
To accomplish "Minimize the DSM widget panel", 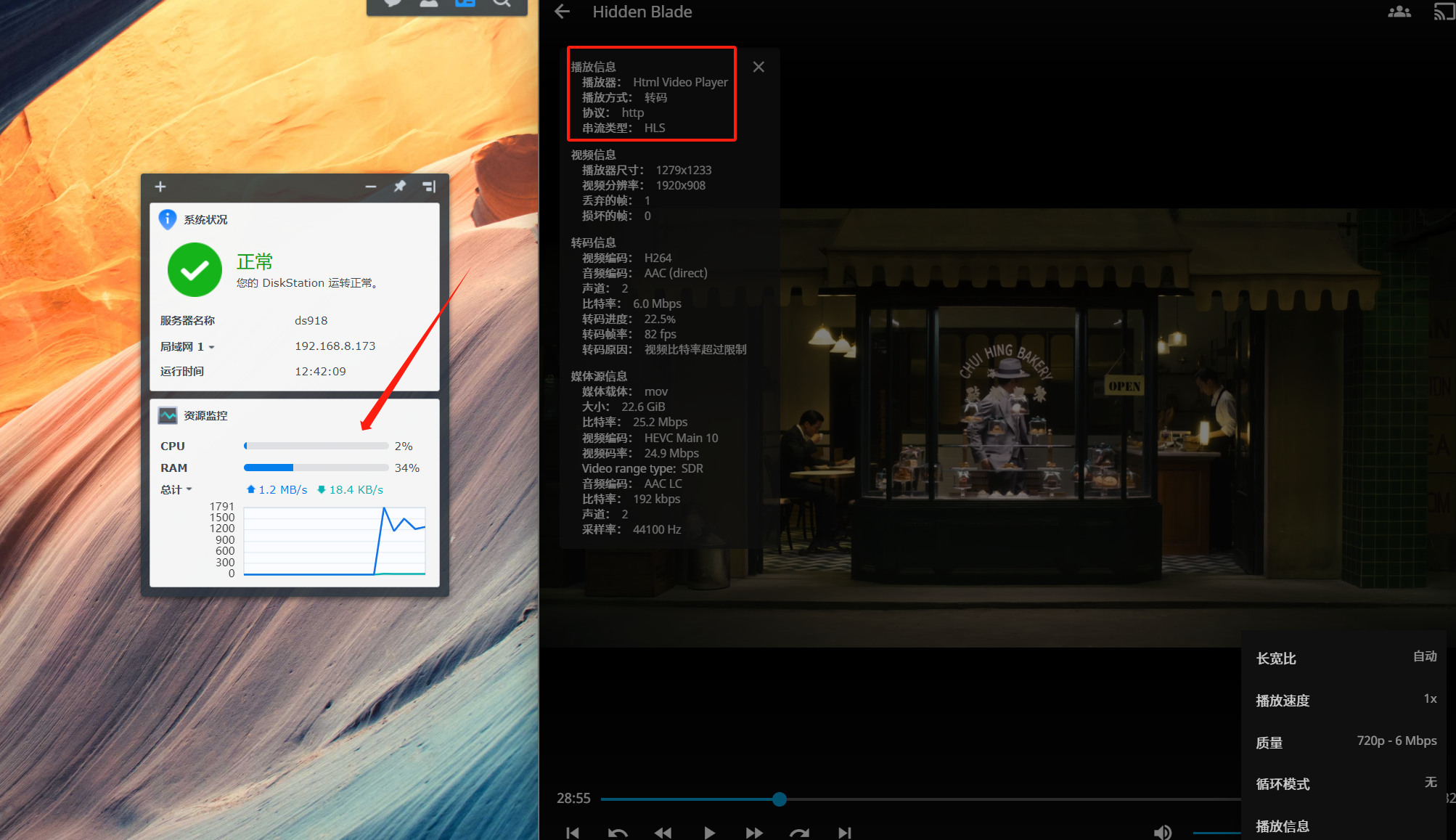I will tap(371, 187).
